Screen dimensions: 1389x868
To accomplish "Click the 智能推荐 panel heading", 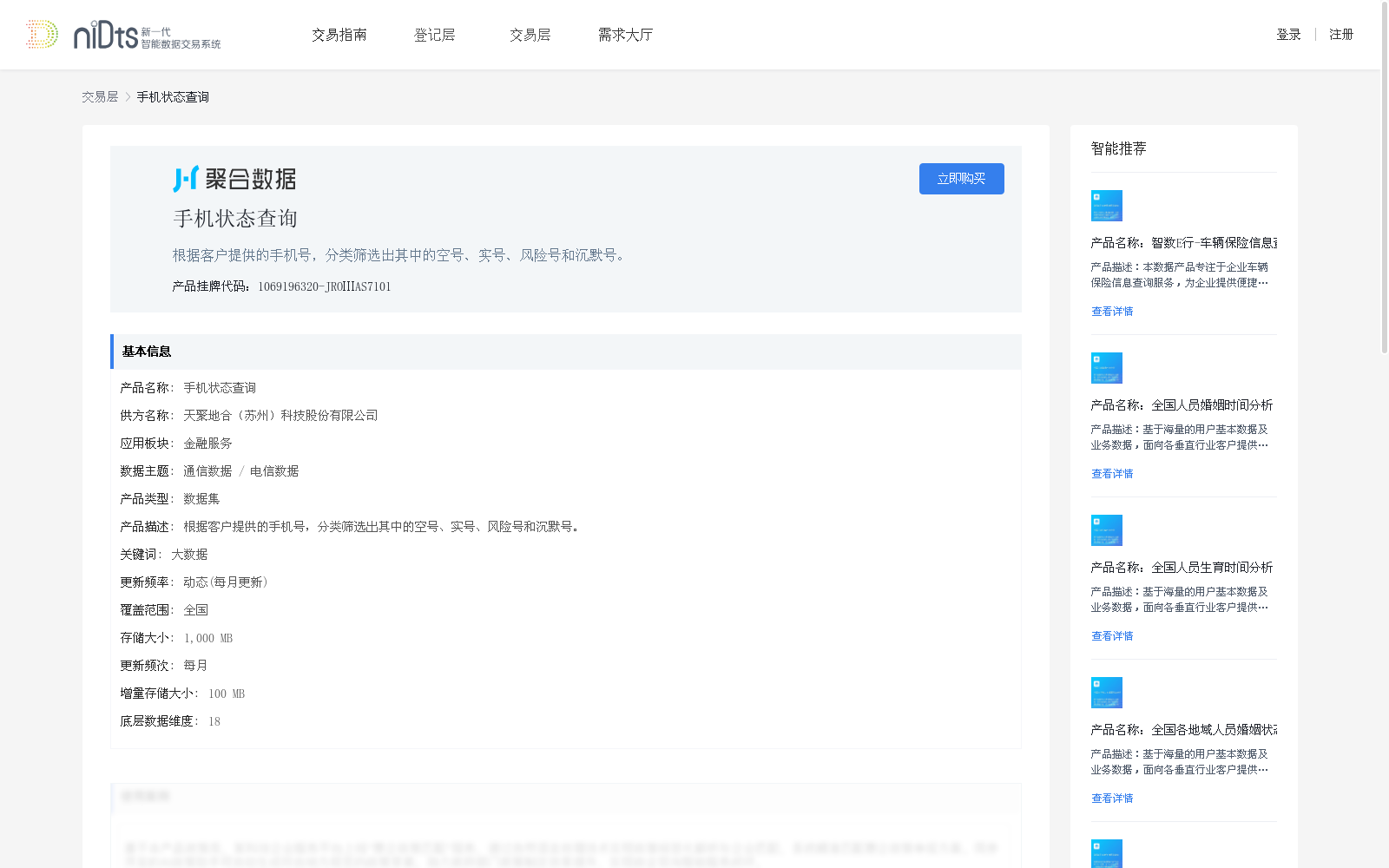I will point(1119,148).
